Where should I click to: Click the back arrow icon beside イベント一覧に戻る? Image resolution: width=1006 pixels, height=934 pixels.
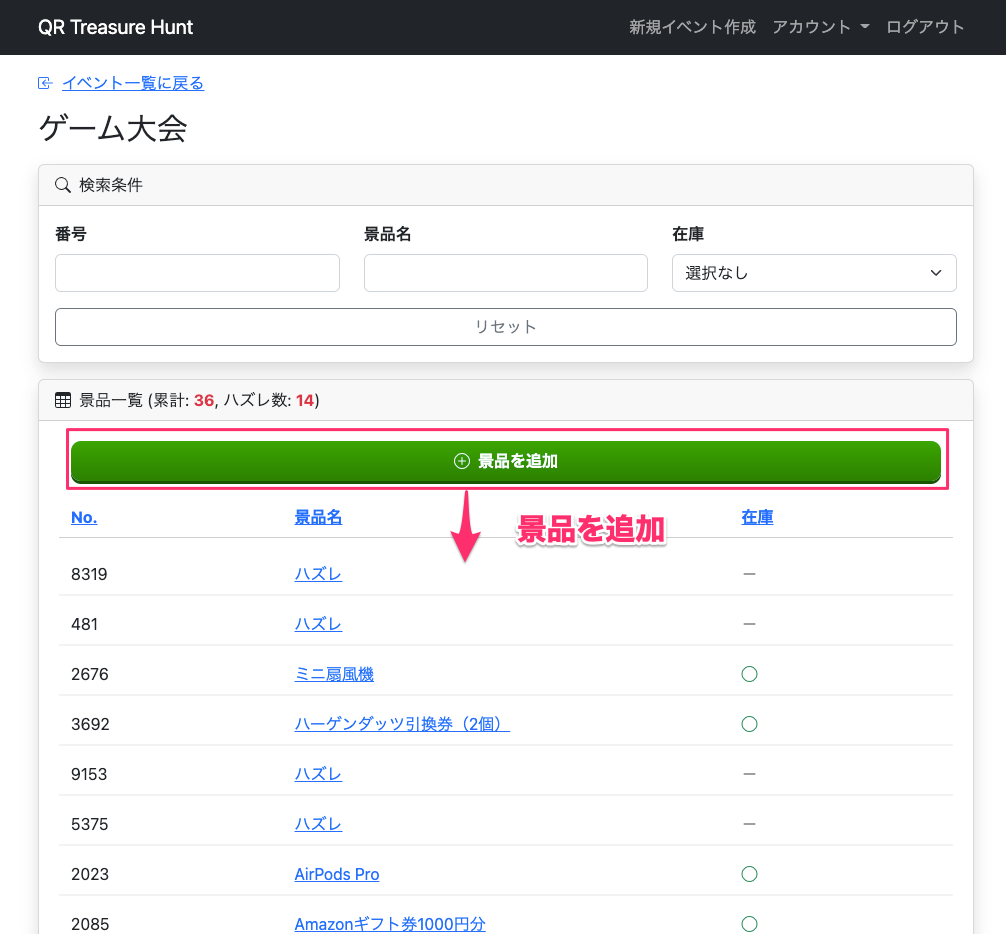coord(45,84)
